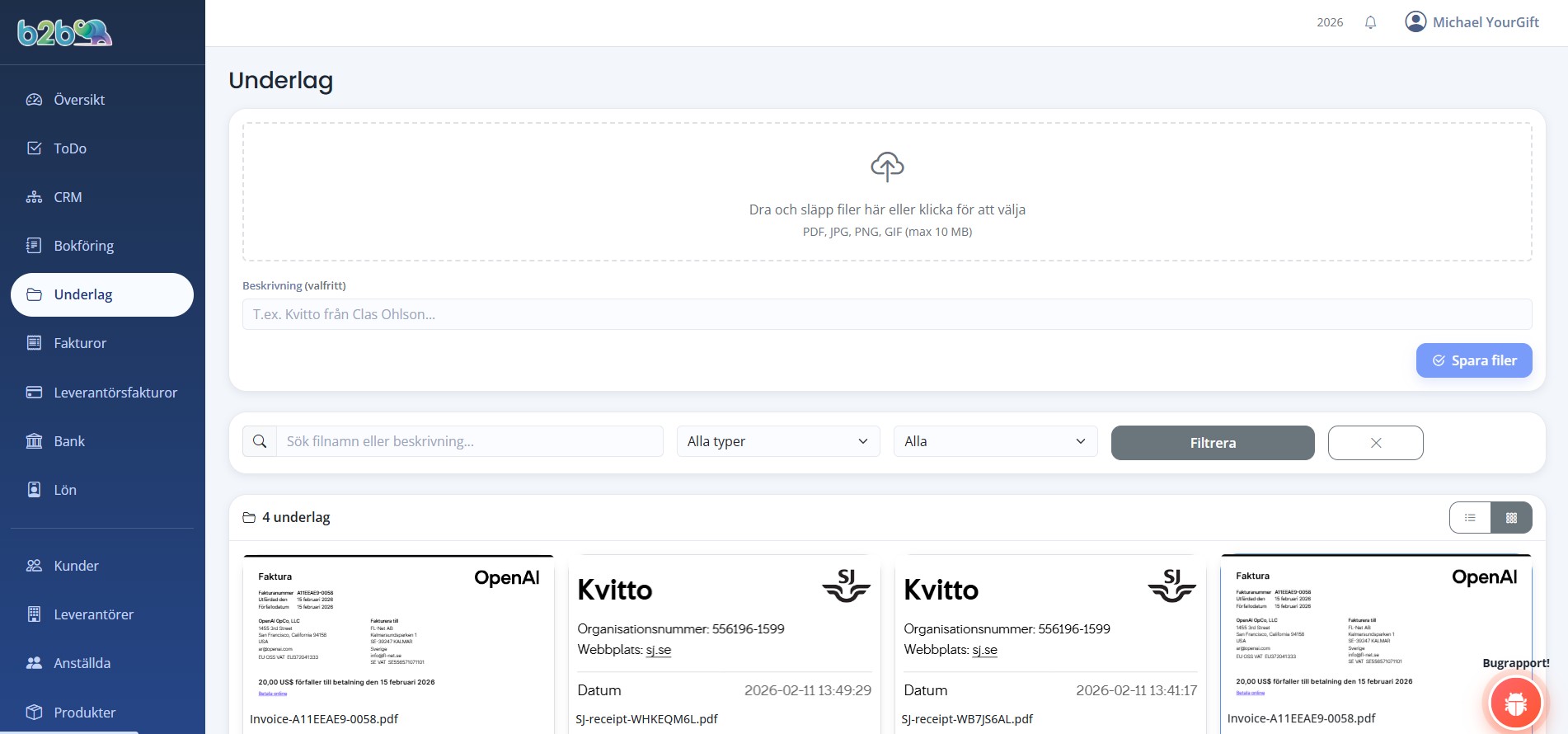Viewport: 1568px width, 734px height.
Task: Click the Filtrera button
Action: [1212, 443]
